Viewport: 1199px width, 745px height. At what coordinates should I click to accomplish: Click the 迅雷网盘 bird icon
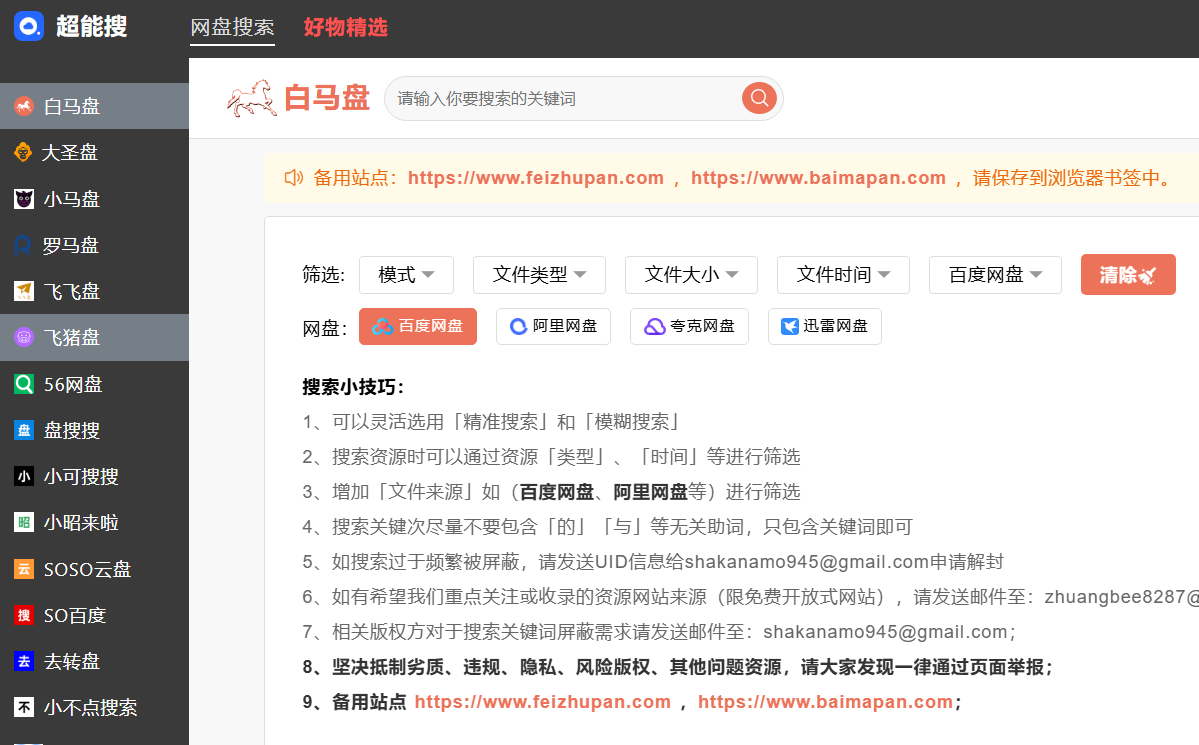coord(789,327)
